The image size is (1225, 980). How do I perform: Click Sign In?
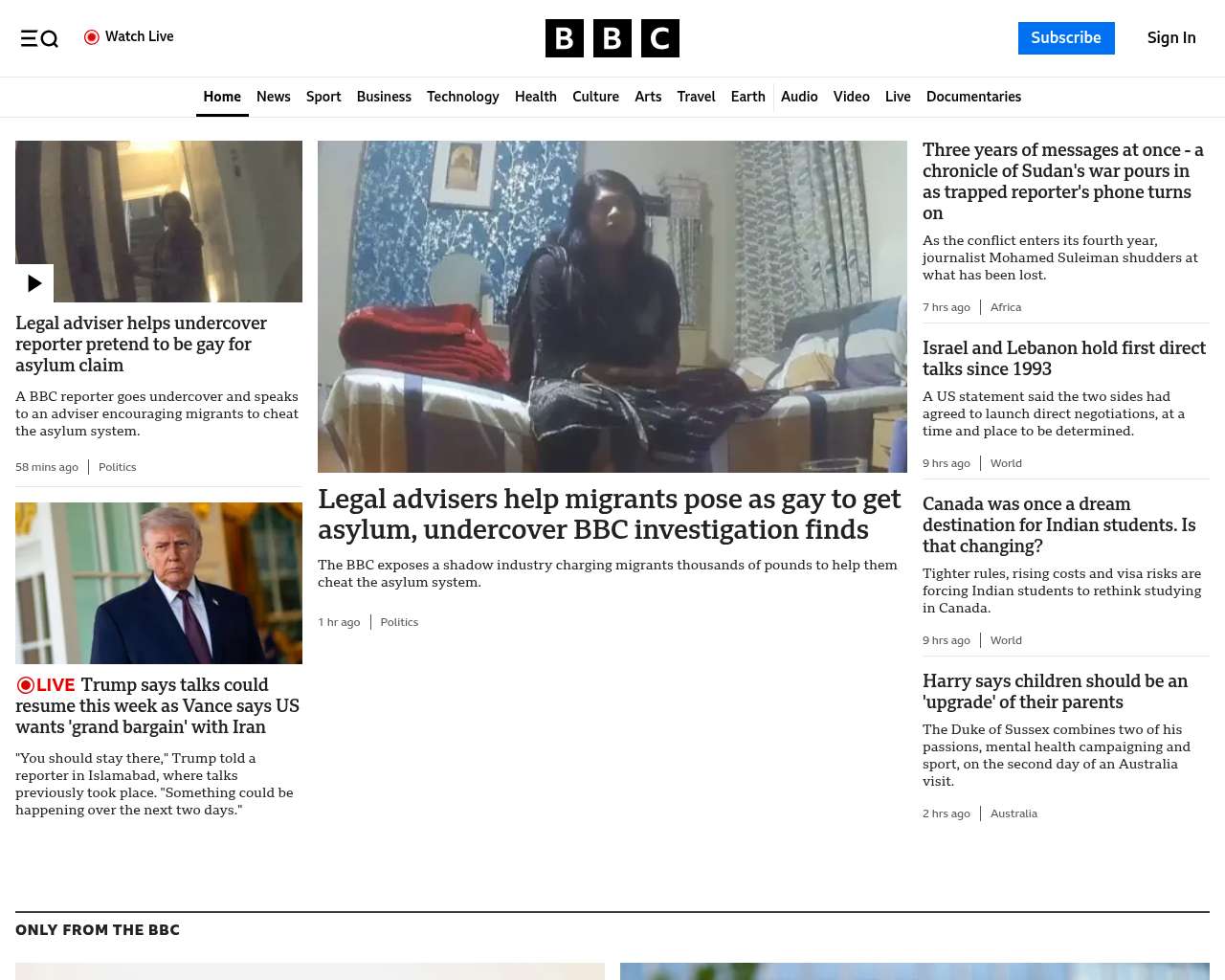(x=1171, y=38)
